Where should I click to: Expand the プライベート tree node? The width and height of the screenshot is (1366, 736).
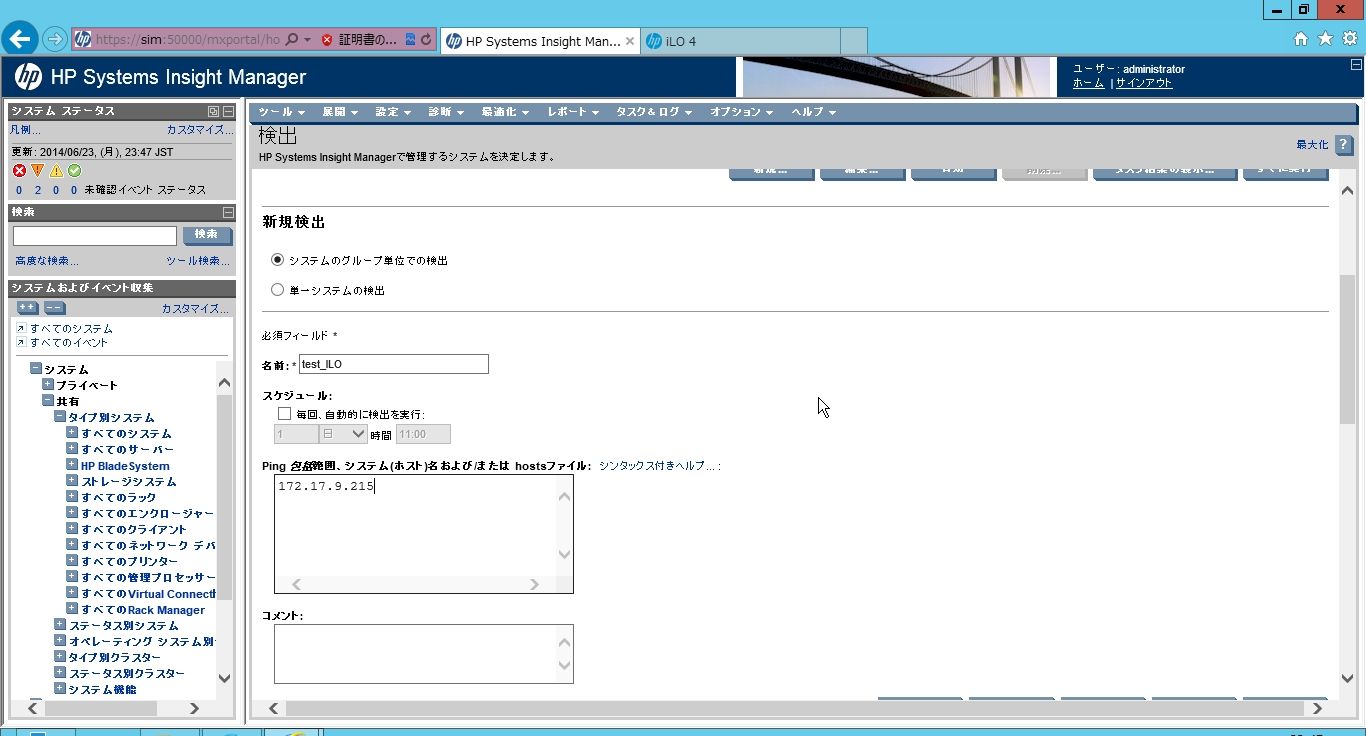[48, 385]
